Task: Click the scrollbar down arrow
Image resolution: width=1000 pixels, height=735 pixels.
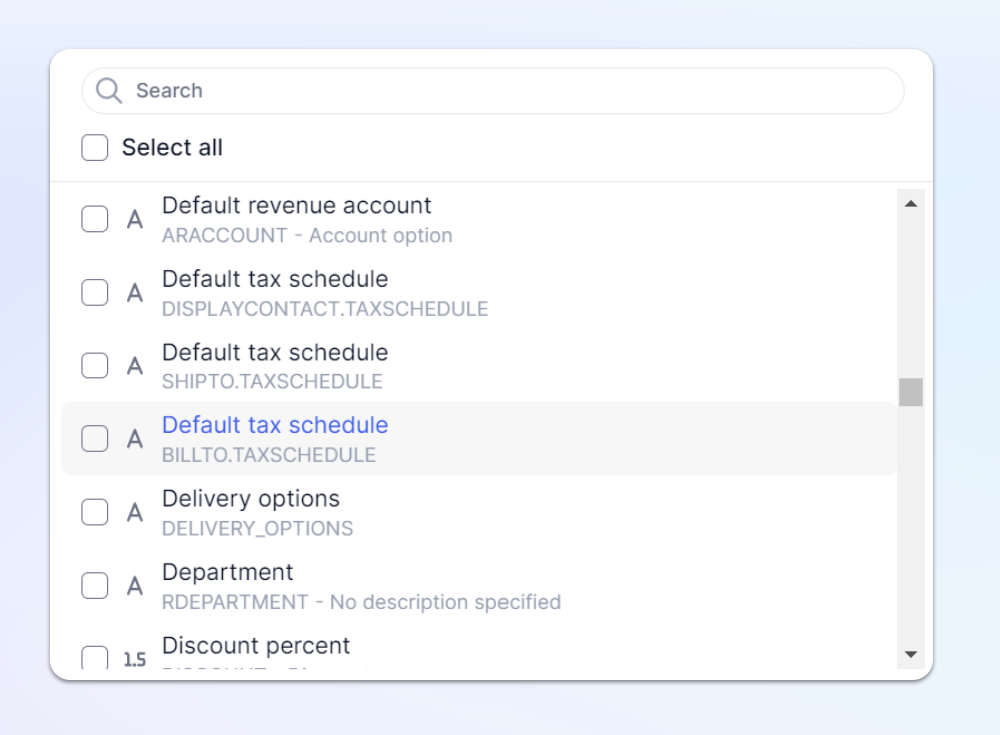Action: pos(911,655)
